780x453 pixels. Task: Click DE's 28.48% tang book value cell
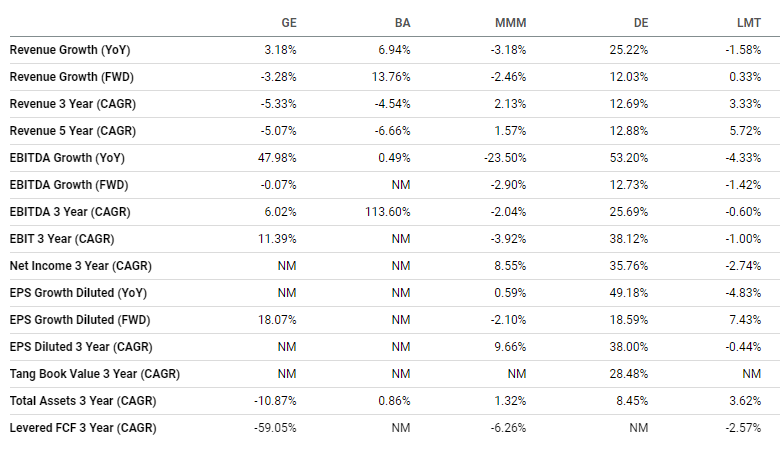coord(629,374)
